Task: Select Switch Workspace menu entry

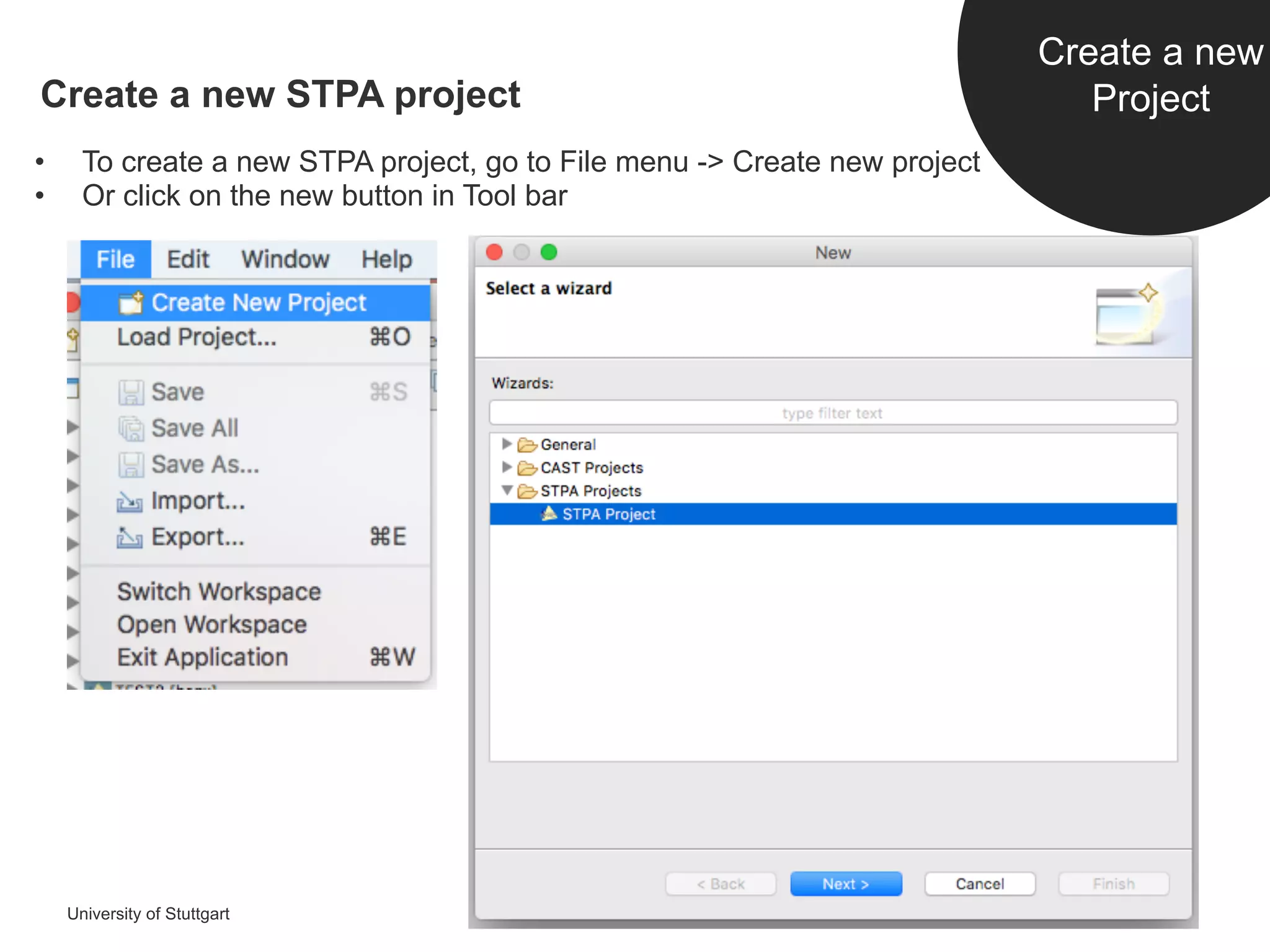Action: pyautogui.click(x=219, y=591)
